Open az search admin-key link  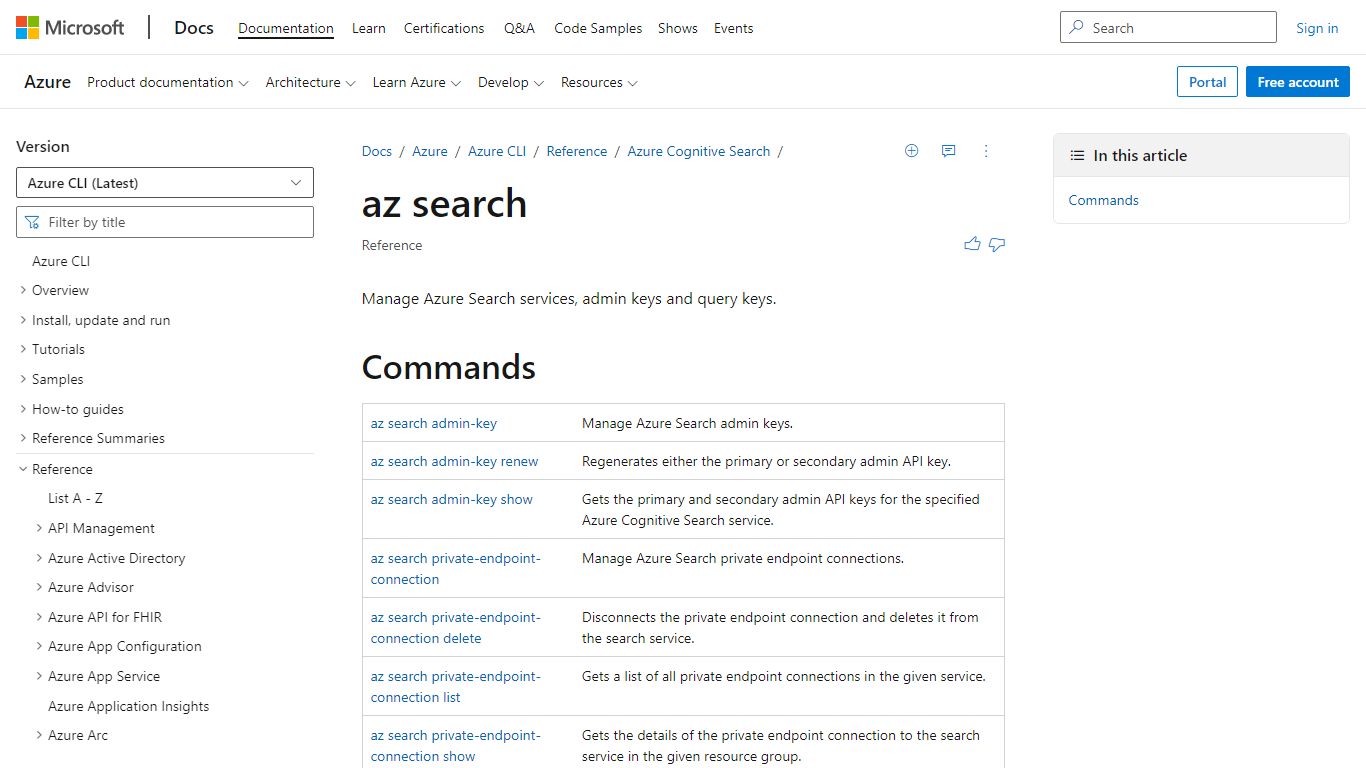tap(434, 423)
